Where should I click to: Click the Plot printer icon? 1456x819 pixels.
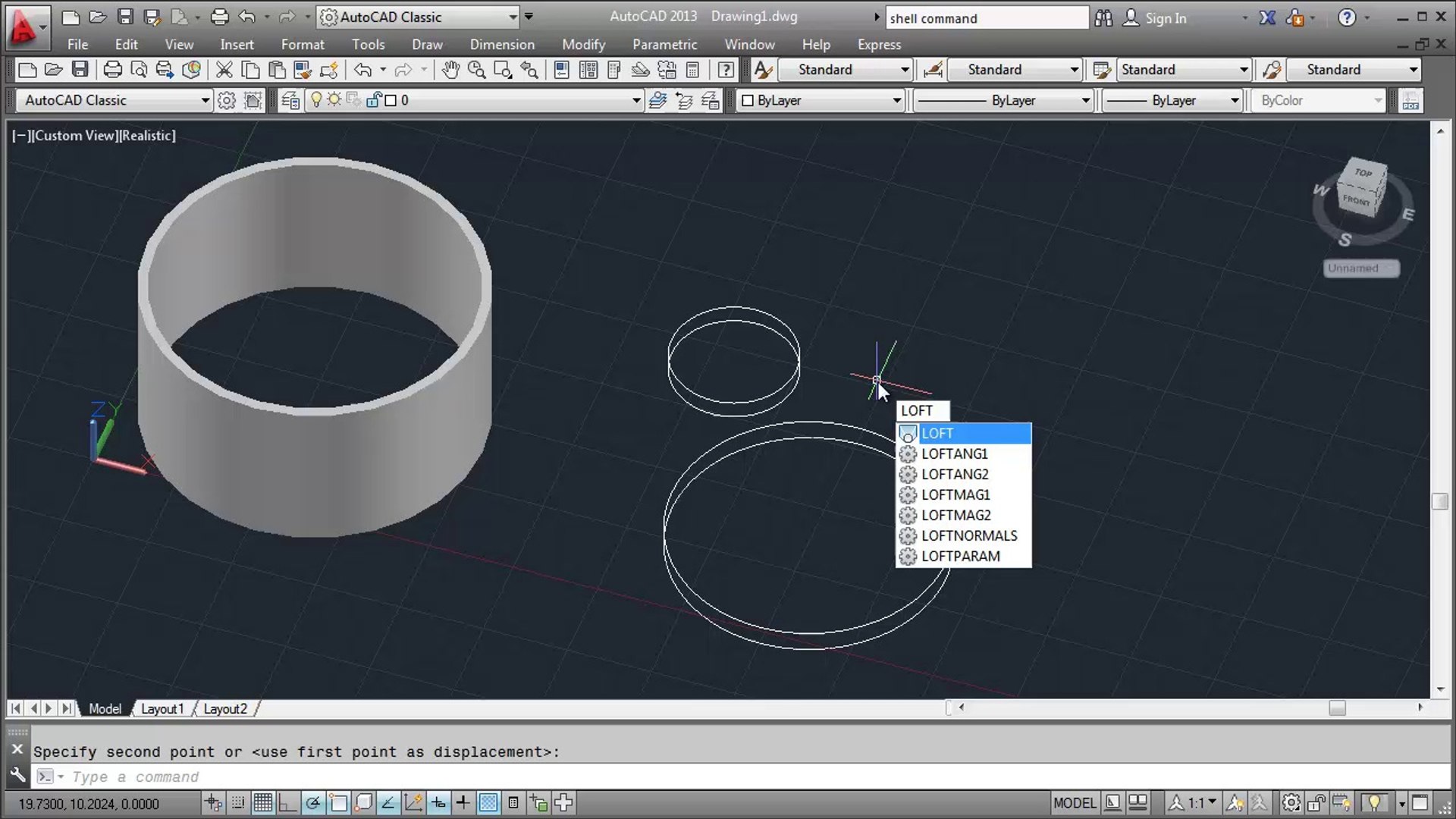pos(112,71)
